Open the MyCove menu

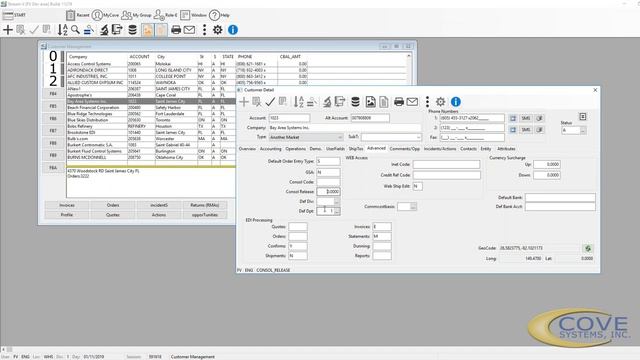(105, 15)
